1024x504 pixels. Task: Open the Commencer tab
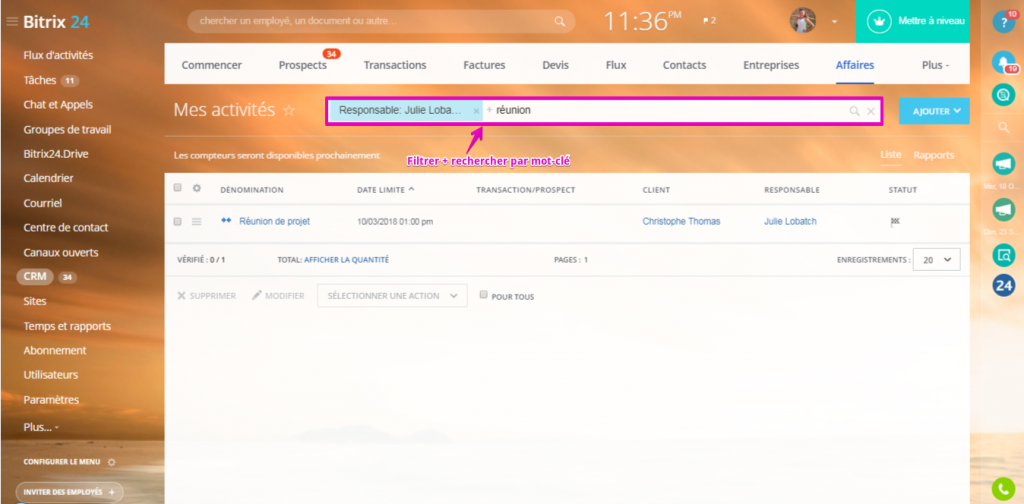pyautogui.click(x=212, y=65)
